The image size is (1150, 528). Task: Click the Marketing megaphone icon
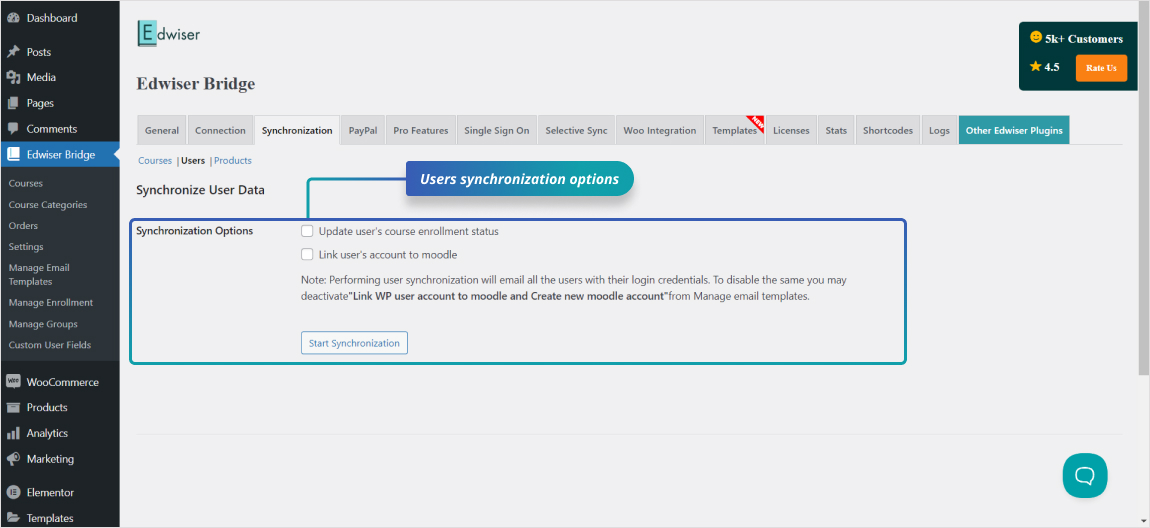(x=12, y=459)
